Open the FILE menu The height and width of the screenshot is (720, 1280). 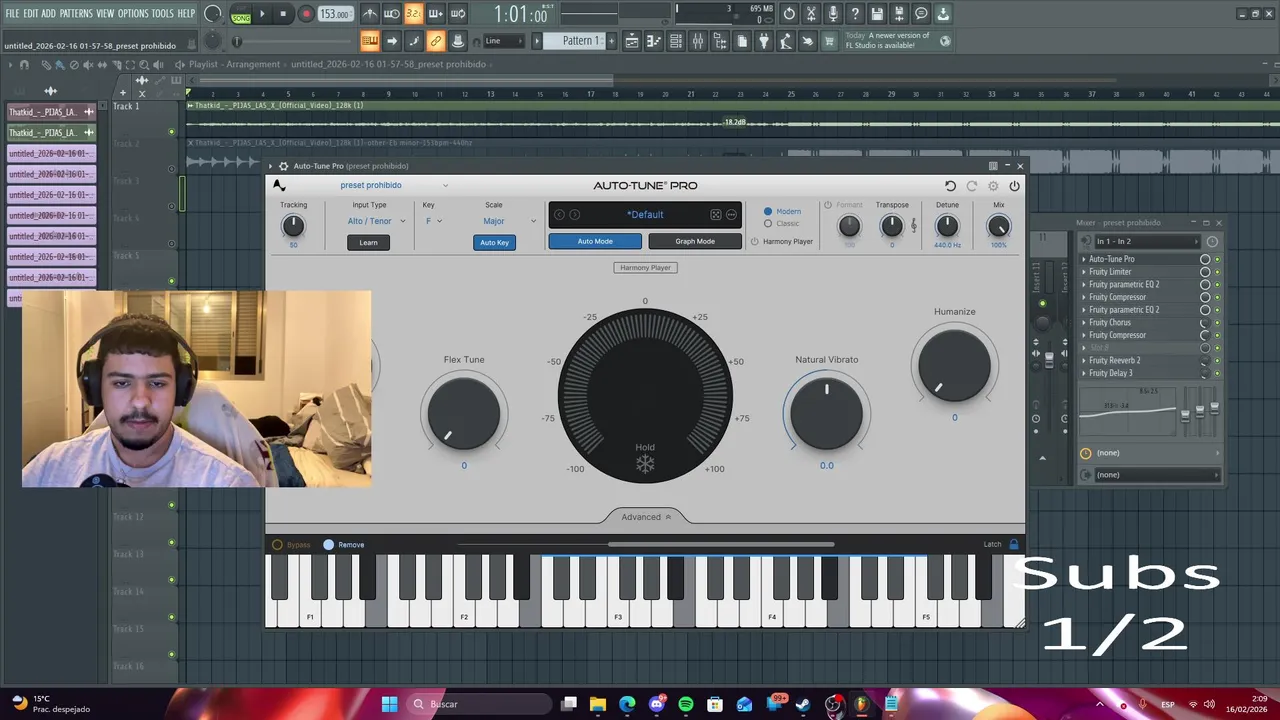(12, 14)
